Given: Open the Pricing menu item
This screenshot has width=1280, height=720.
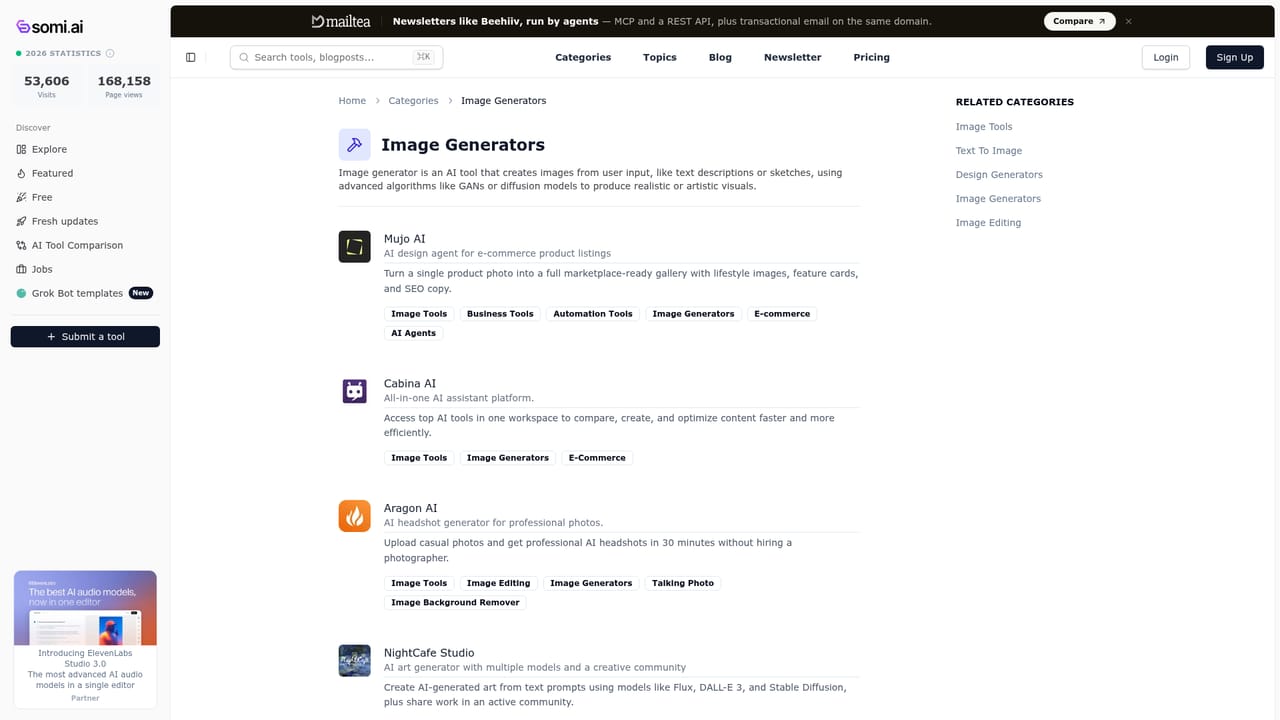Looking at the screenshot, I should tap(871, 57).
